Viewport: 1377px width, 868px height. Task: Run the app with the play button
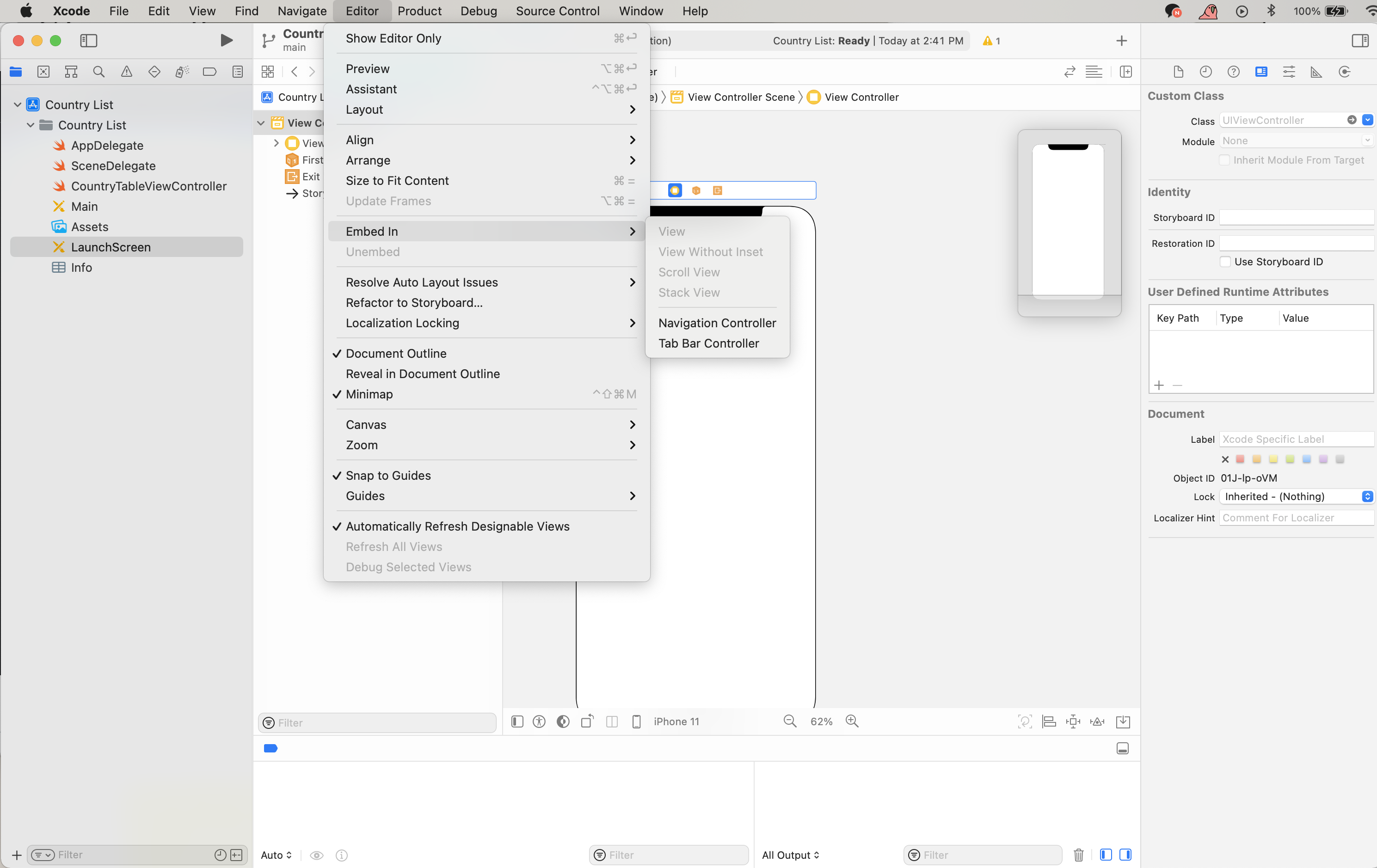pos(227,40)
